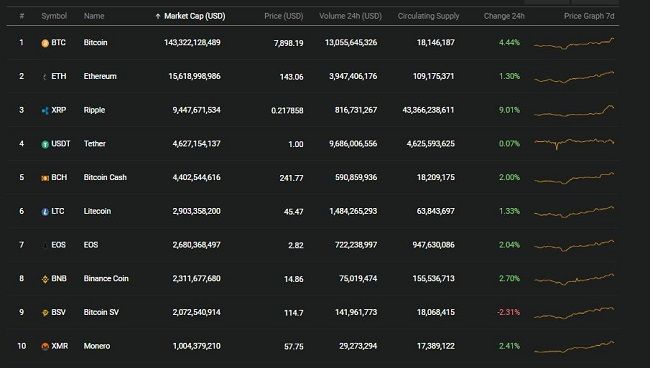Open Ripple 7-day price graph

point(574,111)
